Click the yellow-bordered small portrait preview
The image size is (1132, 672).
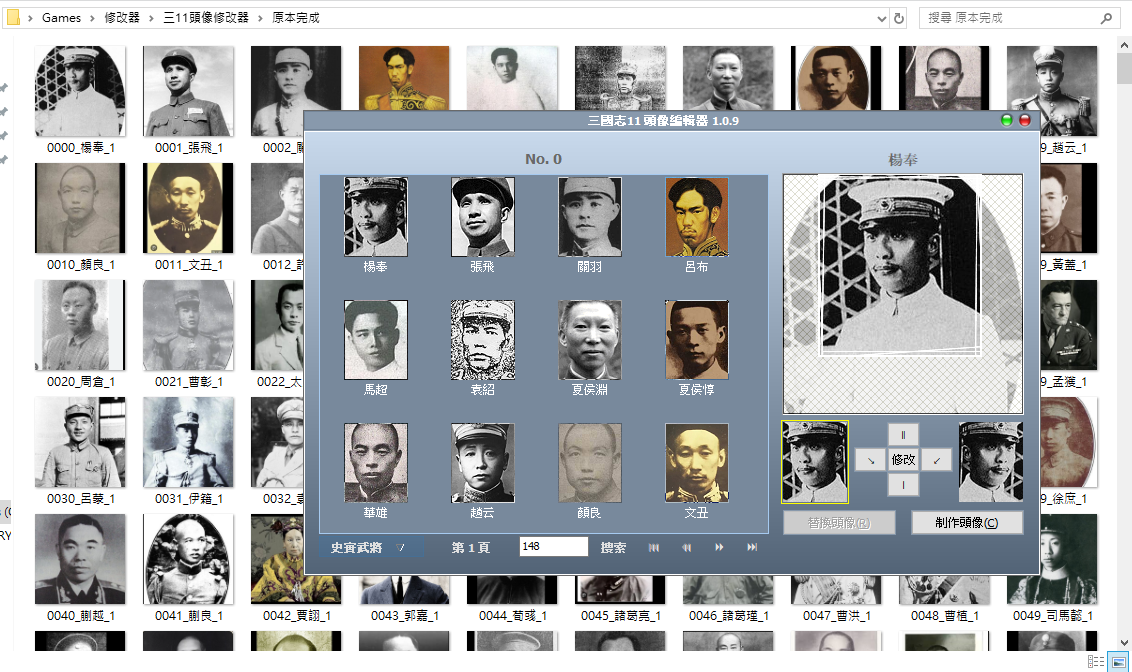[x=815, y=462]
